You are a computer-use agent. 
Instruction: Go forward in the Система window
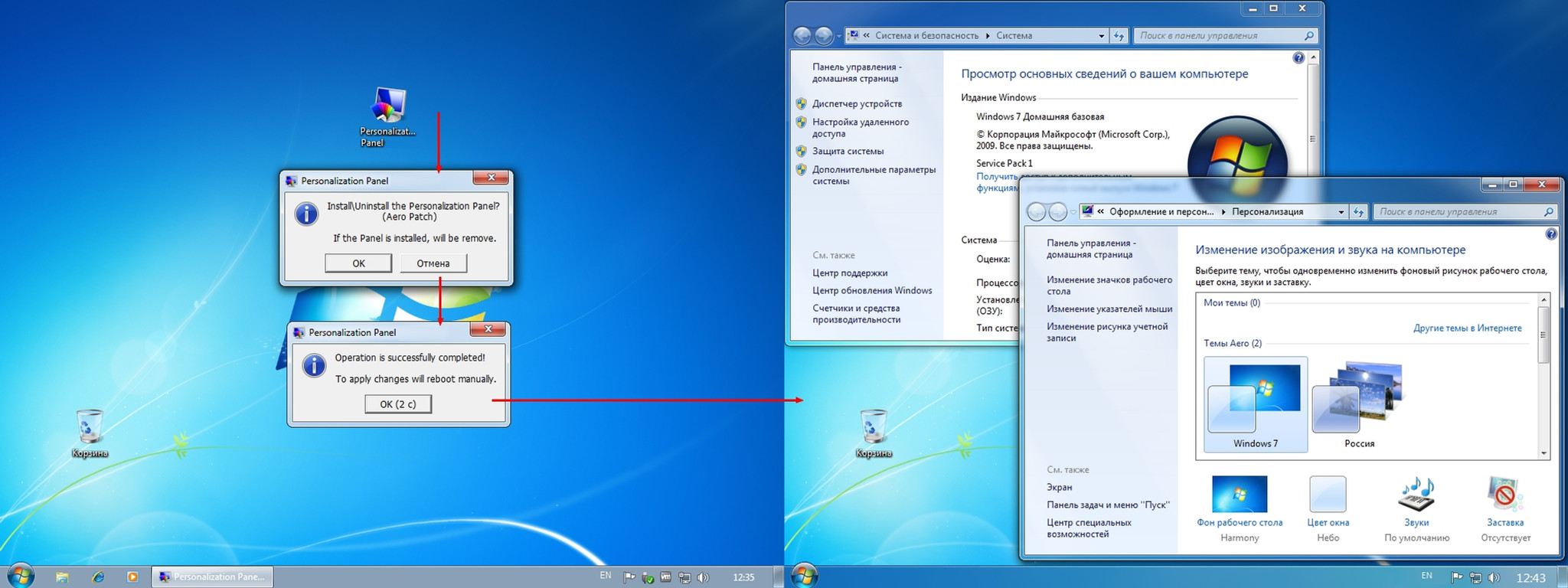[824, 35]
